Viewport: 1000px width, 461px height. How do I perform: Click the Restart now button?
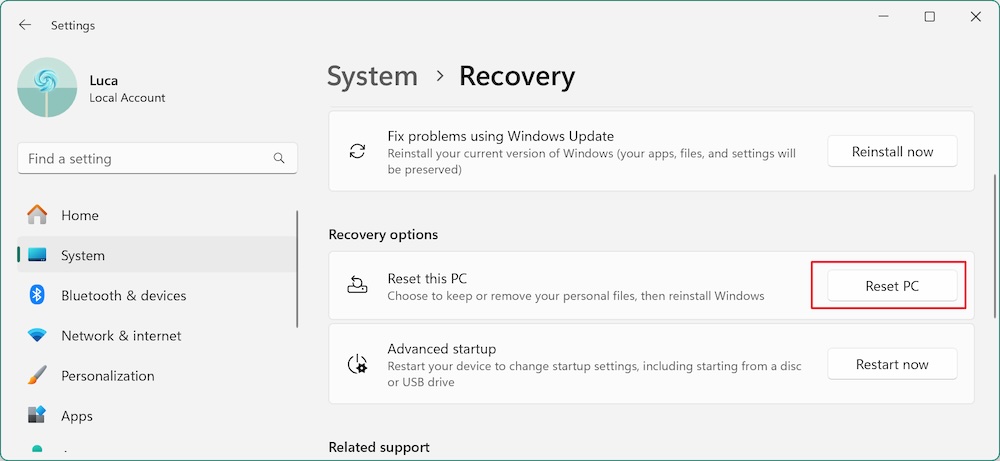tap(892, 365)
